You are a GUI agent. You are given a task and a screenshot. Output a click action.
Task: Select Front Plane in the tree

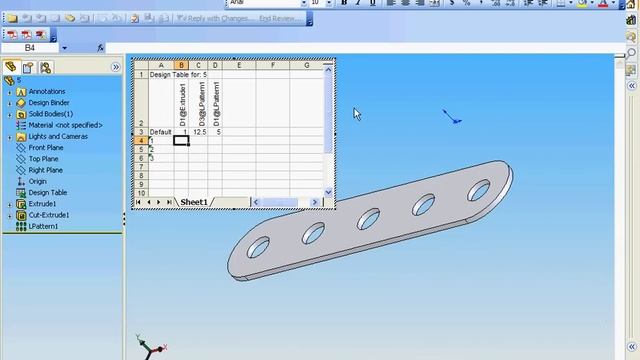(x=46, y=147)
